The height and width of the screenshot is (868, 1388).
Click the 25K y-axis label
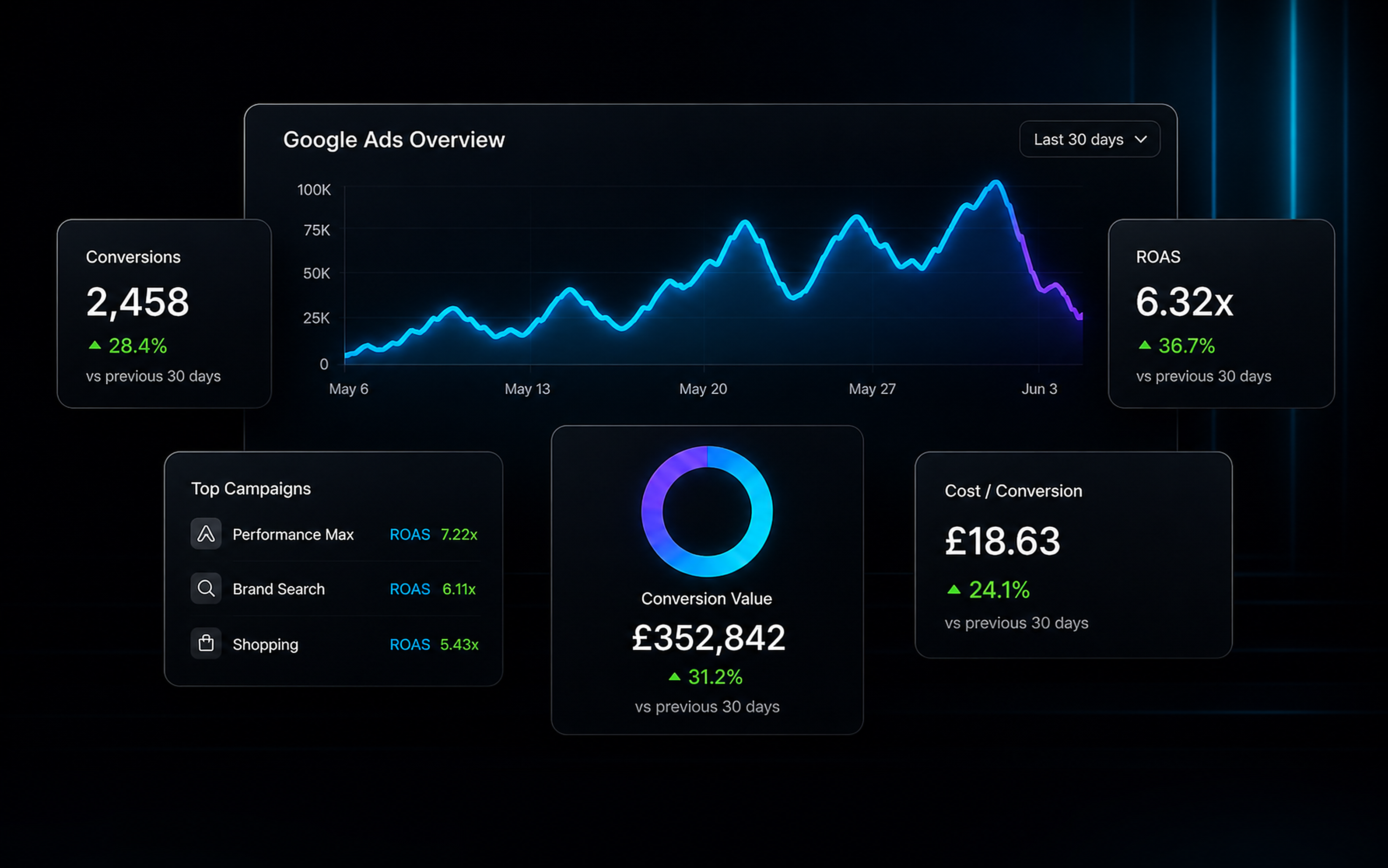[317, 318]
